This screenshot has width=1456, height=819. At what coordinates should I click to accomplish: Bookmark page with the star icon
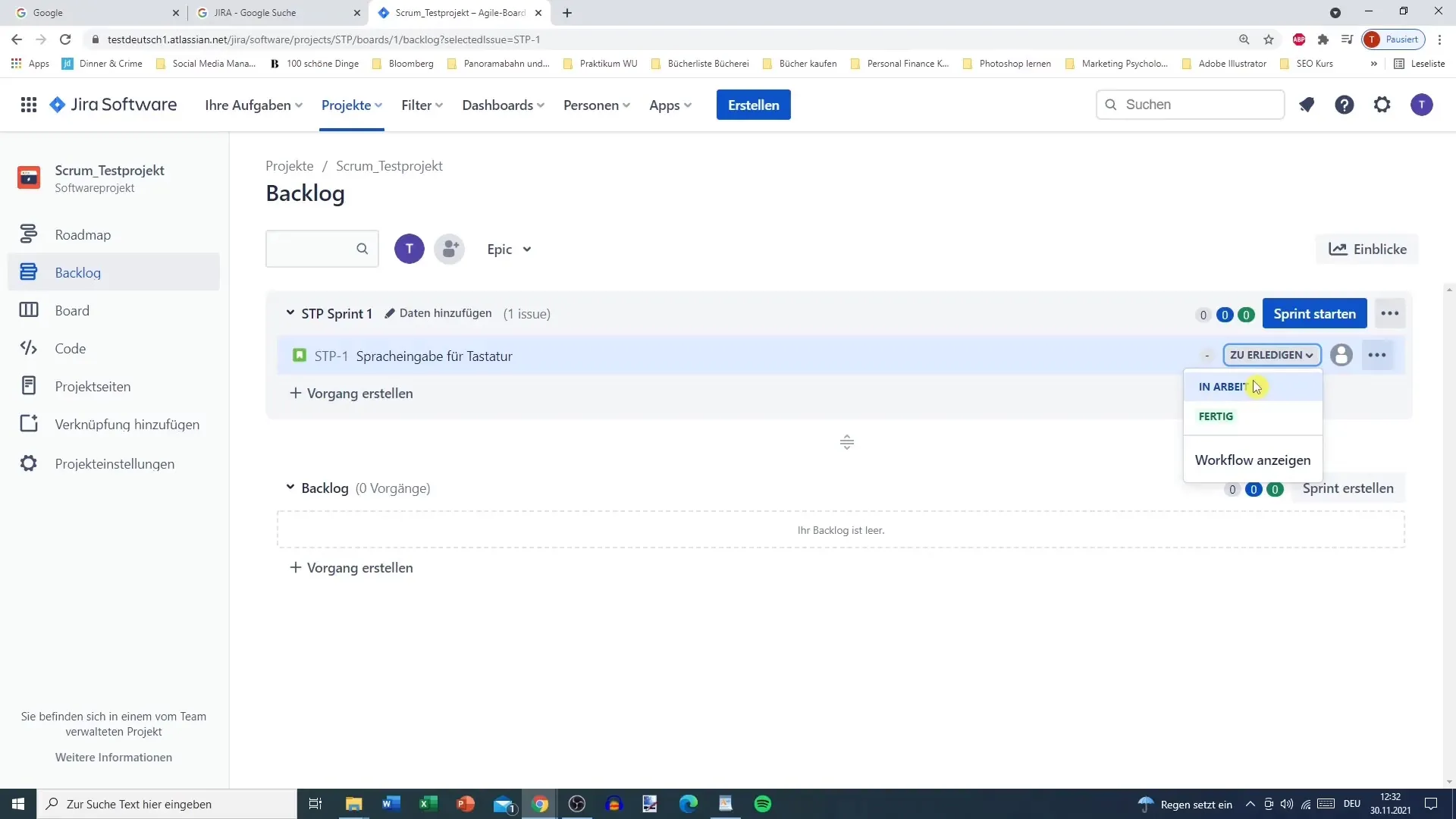click(x=1269, y=39)
